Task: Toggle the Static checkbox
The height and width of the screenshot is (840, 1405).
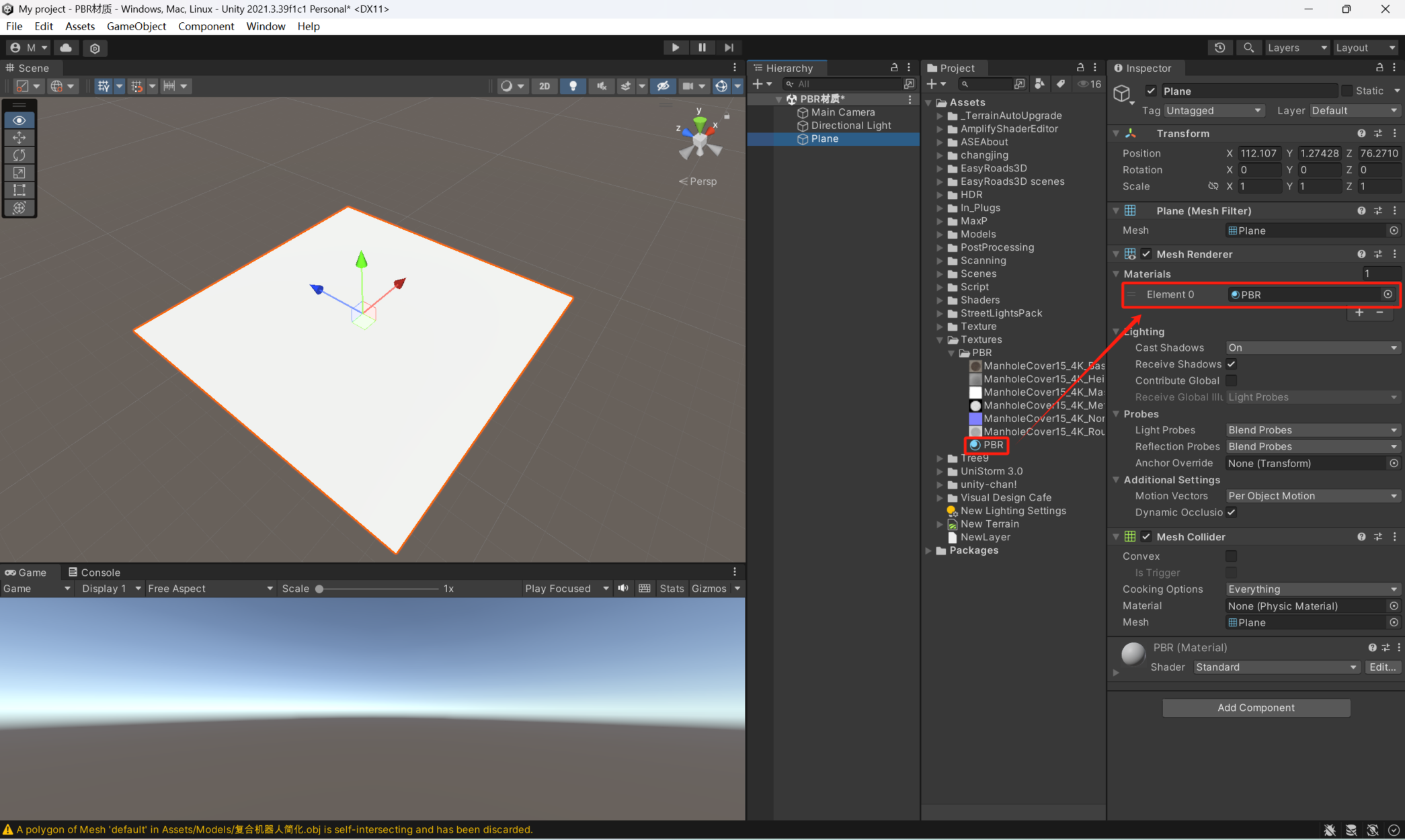Action: (x=1347, y=91)
